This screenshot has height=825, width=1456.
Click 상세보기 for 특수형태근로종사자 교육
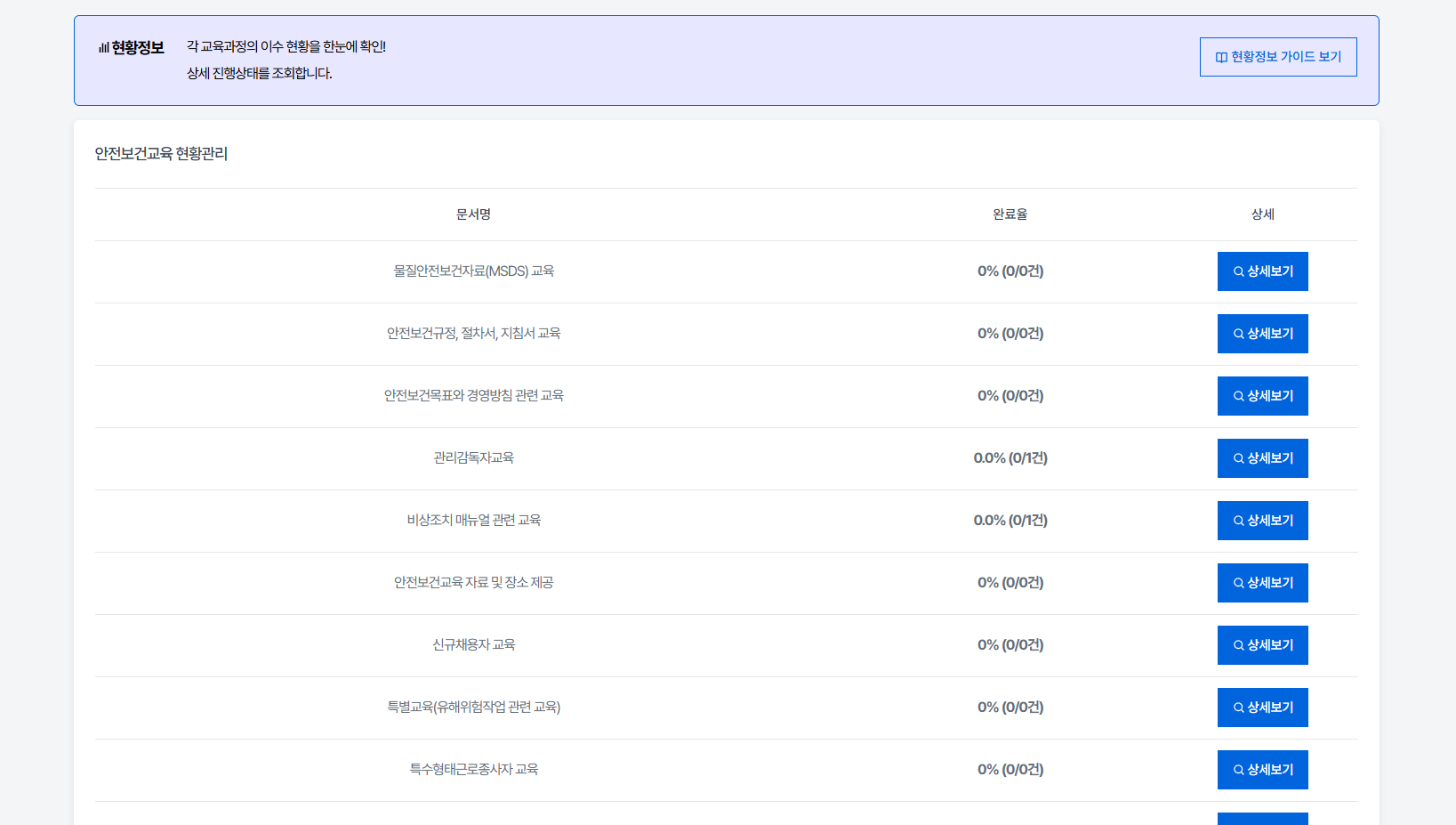point(1262,770)
